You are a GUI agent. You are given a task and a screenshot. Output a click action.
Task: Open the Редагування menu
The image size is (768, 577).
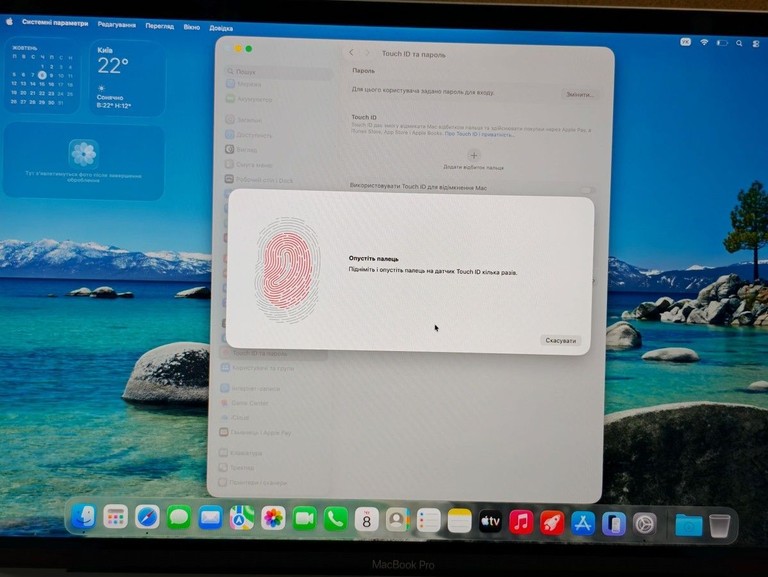tap(117, 25)
